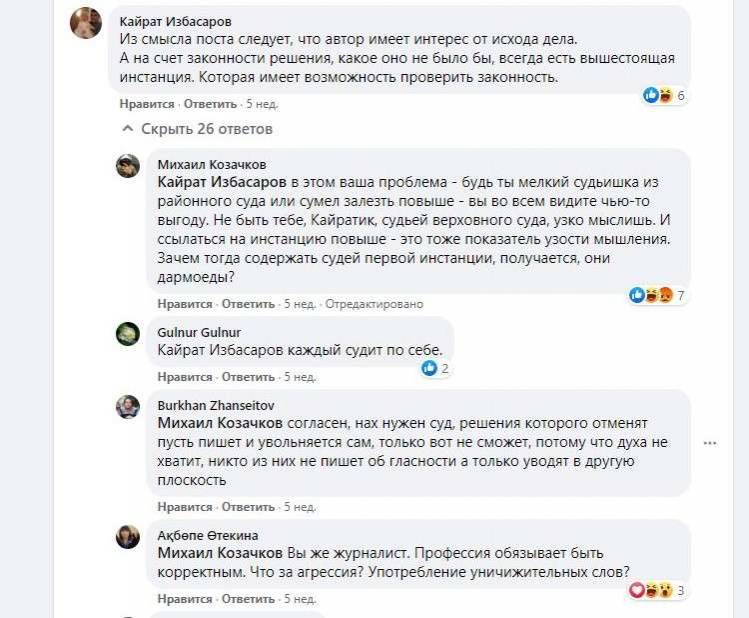
Task: Open Михаил Козачков's profile name link
Action: (x=212, y=165)
